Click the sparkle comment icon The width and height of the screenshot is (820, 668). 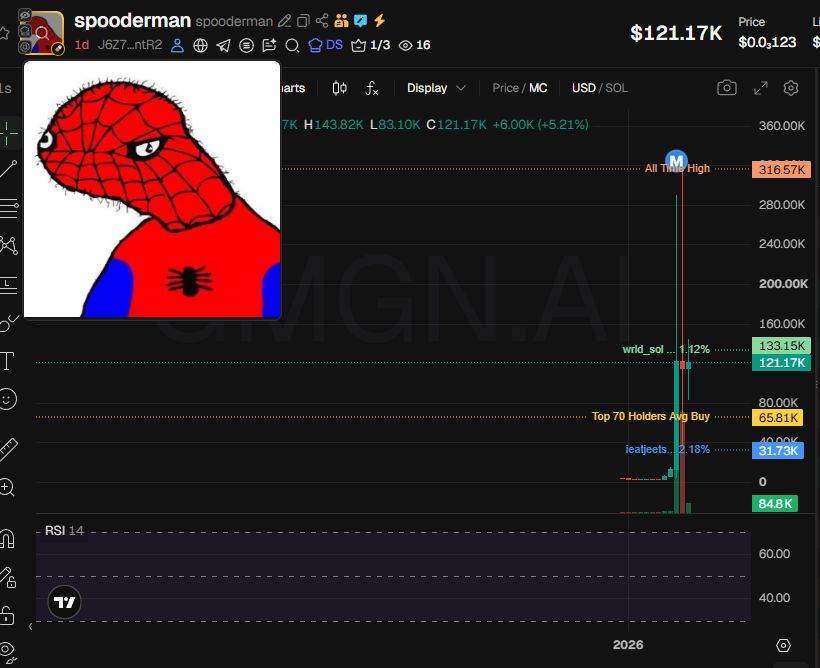269,46
